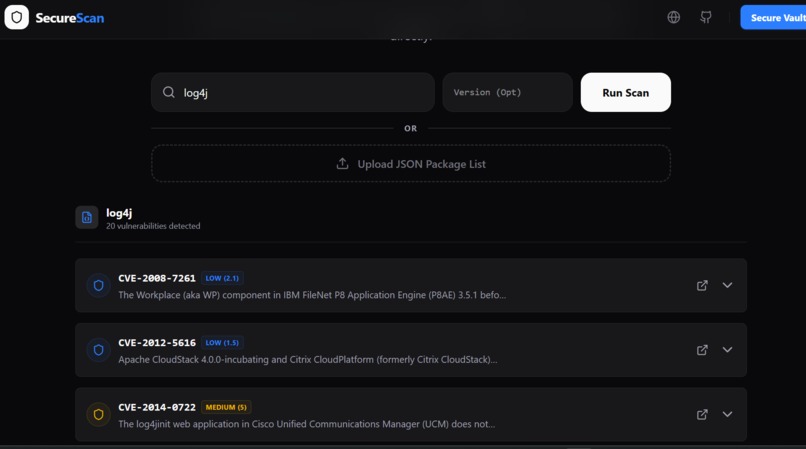
Task: Click the log4j package file icon
Action: (x=87, y=218)
